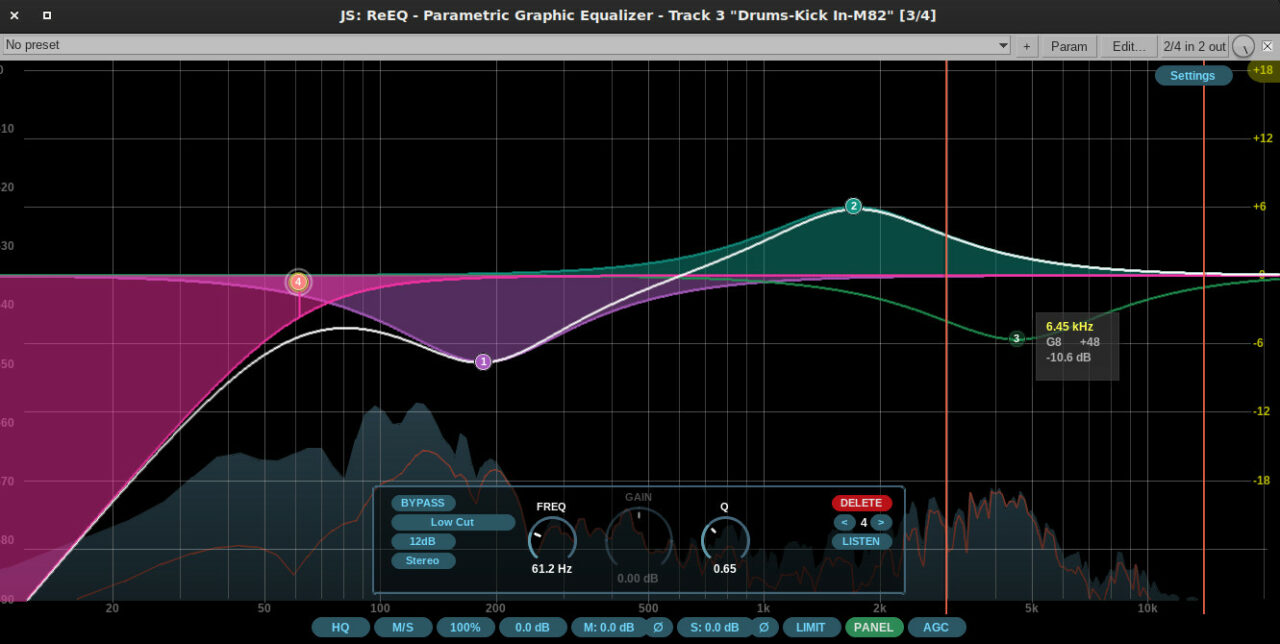Invert mid channel phase with Ø button
Image resolution: width=1280 pixels, height=644 pixels.
click(657, 627)
